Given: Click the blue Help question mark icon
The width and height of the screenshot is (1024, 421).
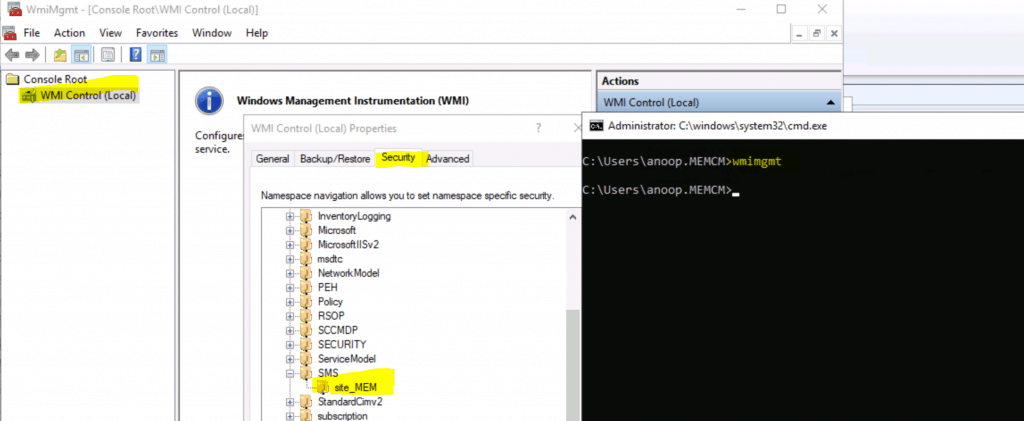Looking at the screenshot, I should [x=136, y=55].
